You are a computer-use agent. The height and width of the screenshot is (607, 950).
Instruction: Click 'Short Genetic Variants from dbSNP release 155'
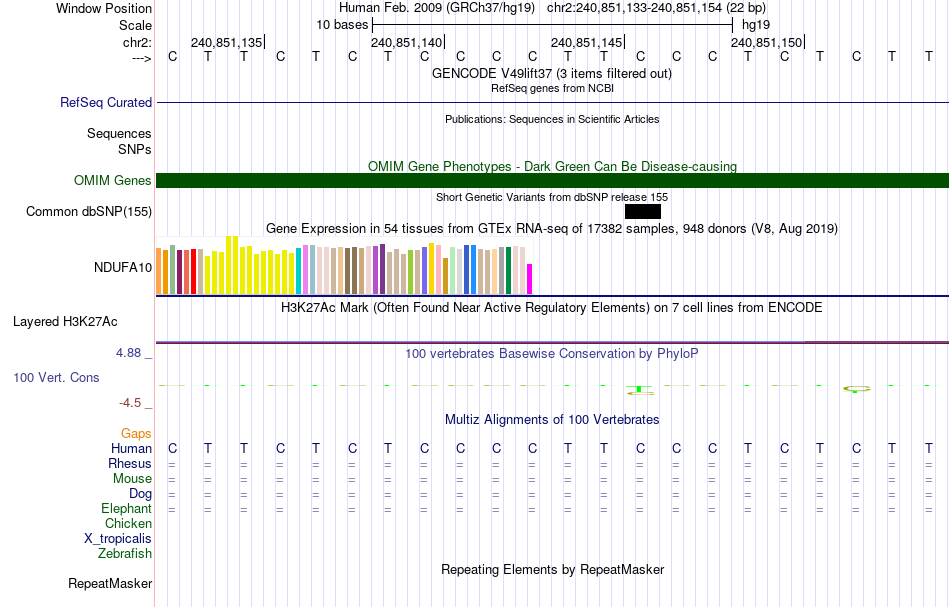click(552, 197)
